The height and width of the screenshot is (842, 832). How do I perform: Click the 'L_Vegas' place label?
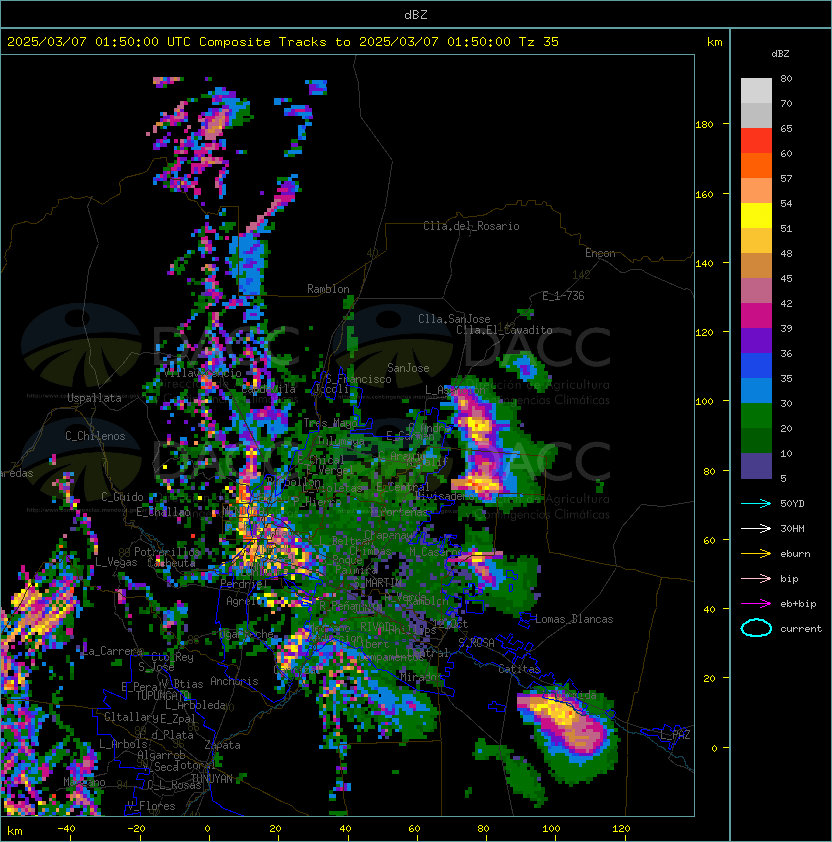coord(116,562)
